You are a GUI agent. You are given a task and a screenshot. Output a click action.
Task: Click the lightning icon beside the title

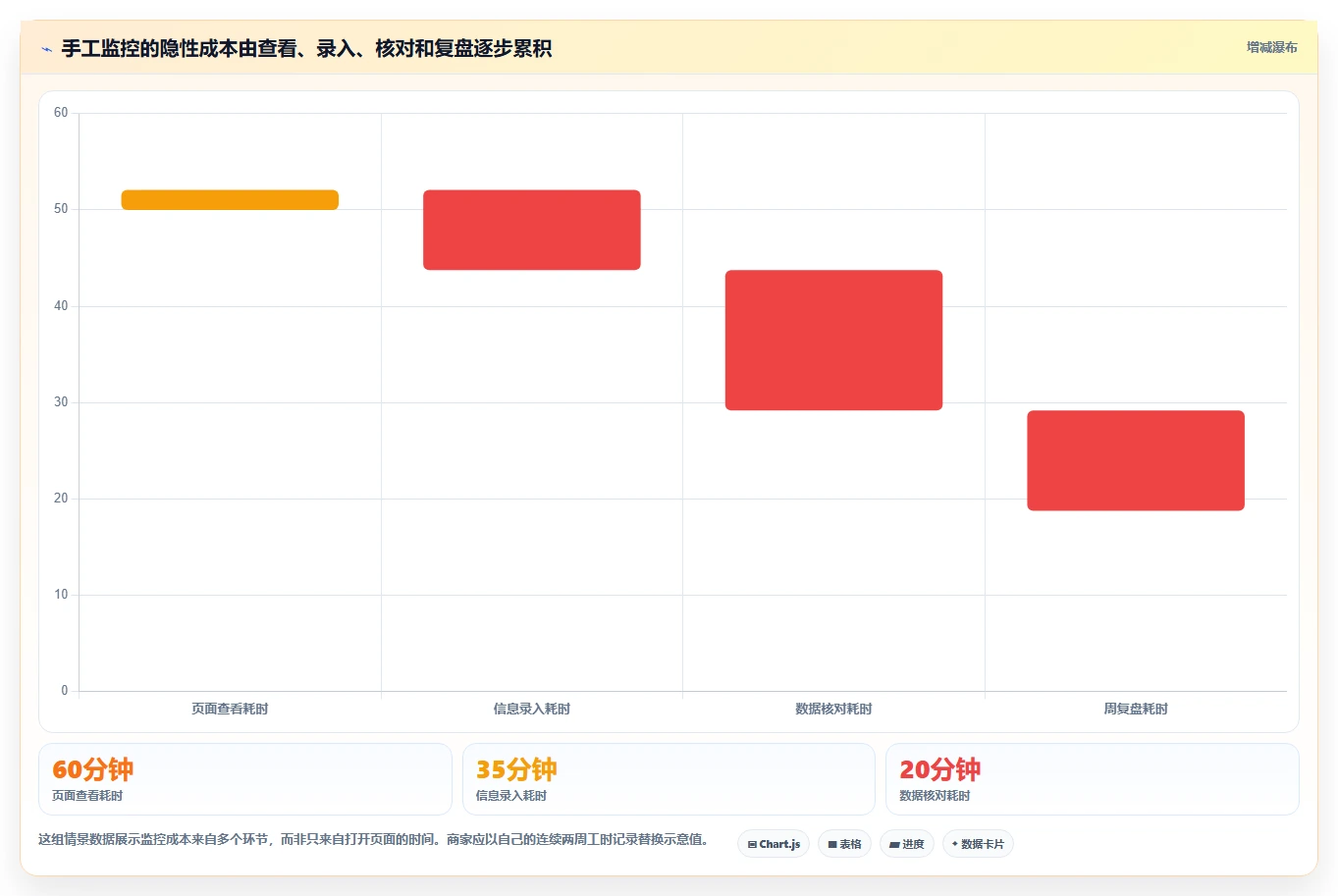46,49
